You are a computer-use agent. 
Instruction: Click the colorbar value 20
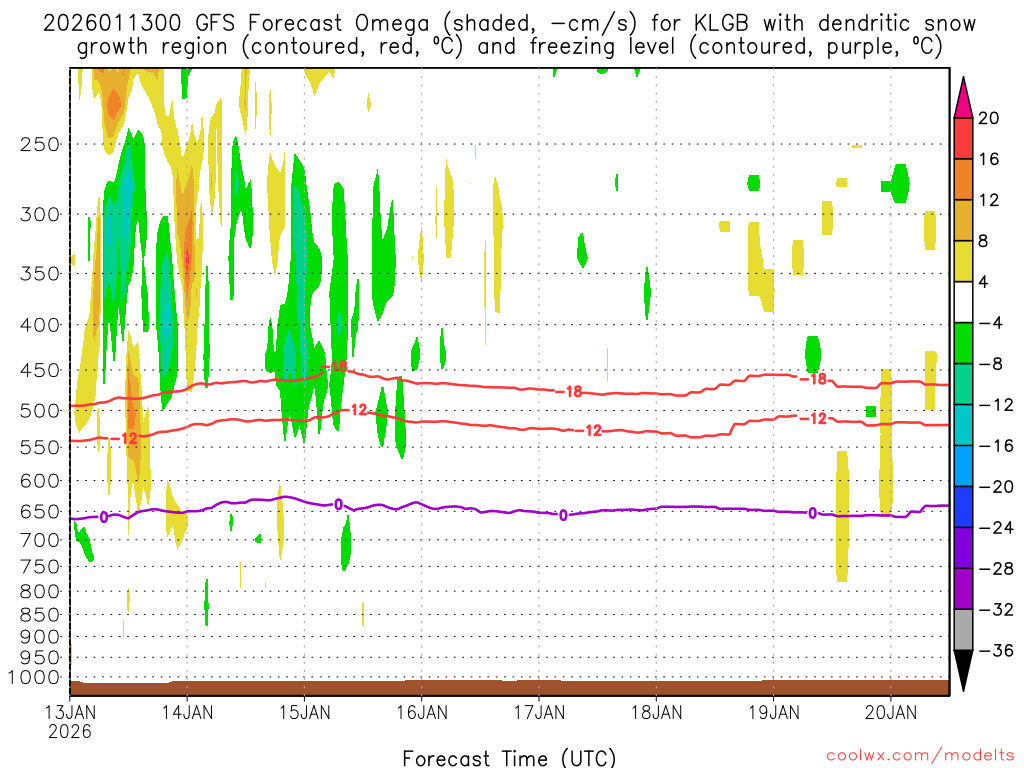pos(989,118)
